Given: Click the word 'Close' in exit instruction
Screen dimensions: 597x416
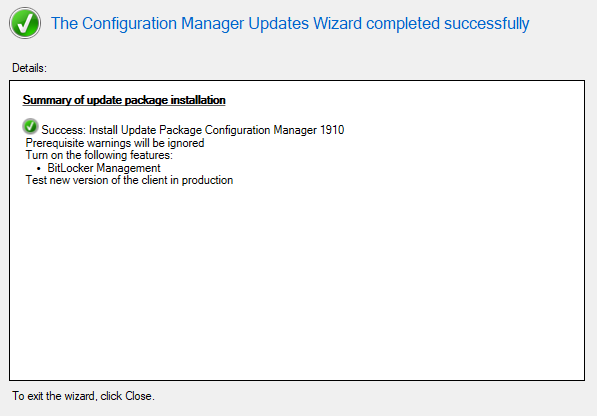Looking at the screenshot, I should [138, 396].
